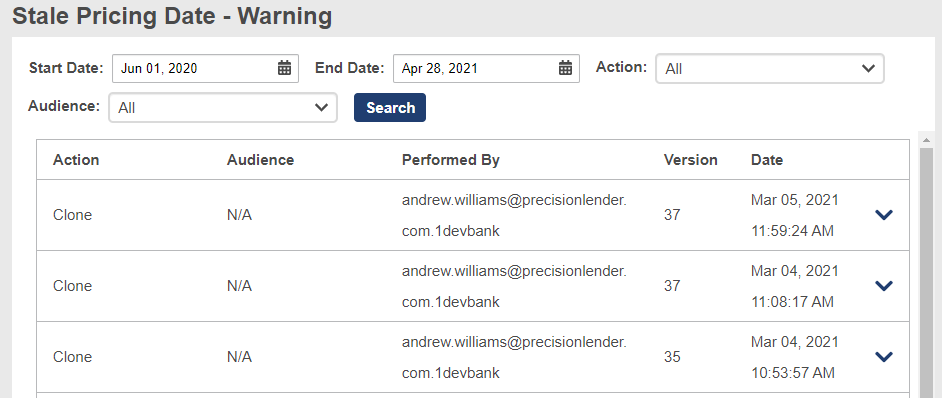Open the Action filter dropdown
This screenshot has height=398, width=942.
(x=770, y=69)
